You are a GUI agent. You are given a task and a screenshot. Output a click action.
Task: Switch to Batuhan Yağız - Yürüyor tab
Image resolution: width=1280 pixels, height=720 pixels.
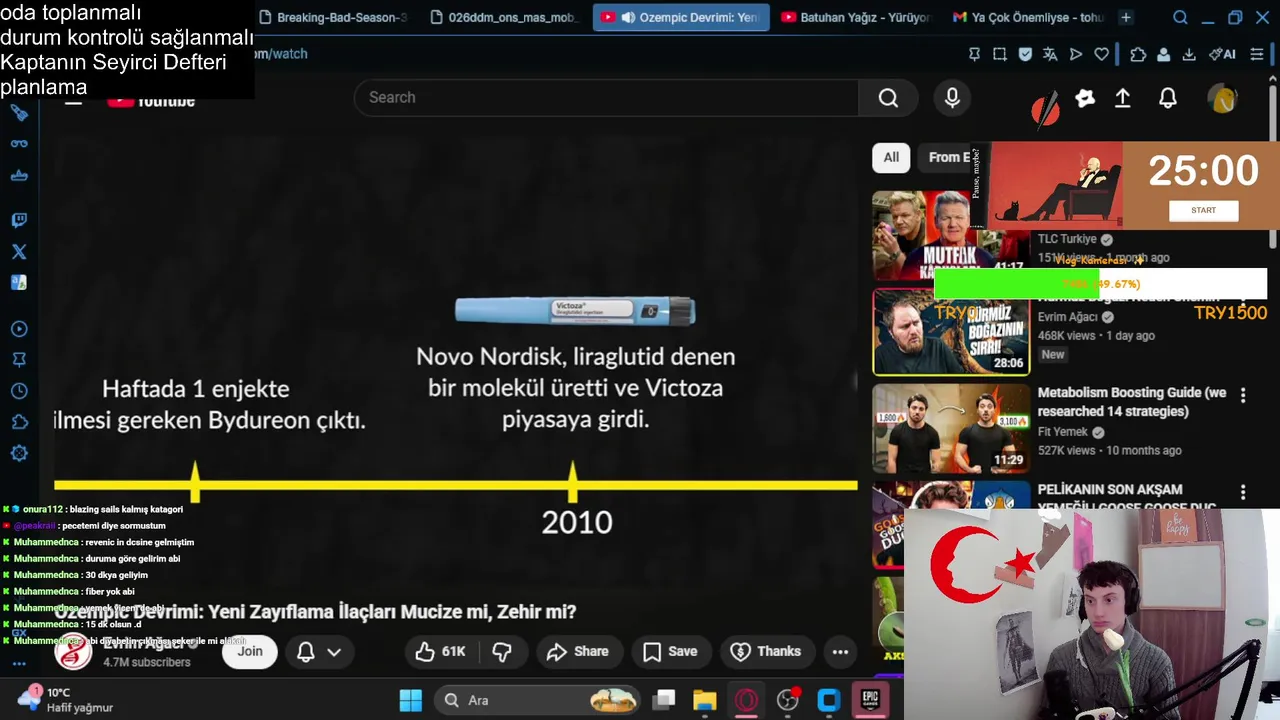[856, 17]
